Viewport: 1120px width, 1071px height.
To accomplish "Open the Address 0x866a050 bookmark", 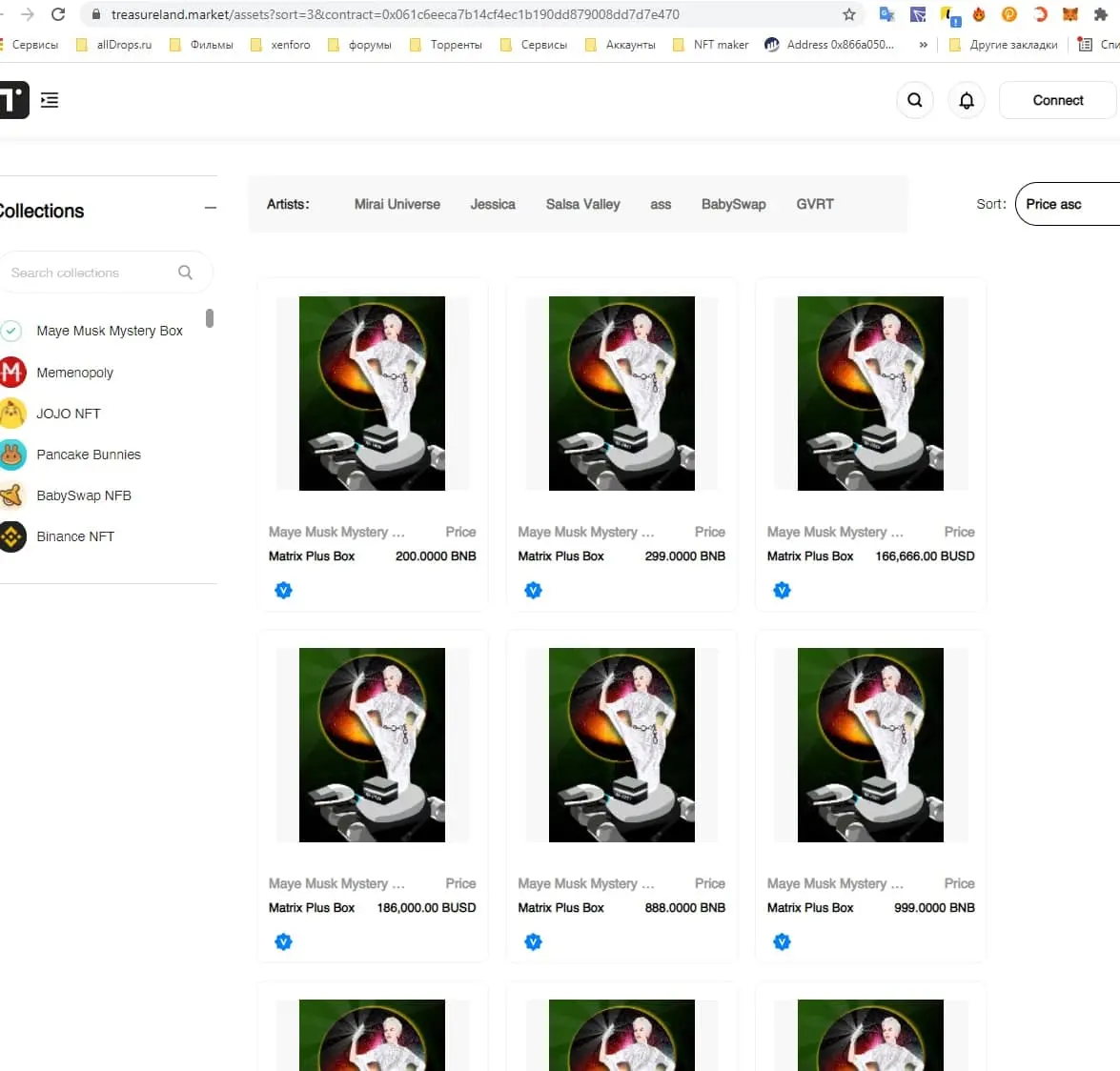I will tap(829, 44).
